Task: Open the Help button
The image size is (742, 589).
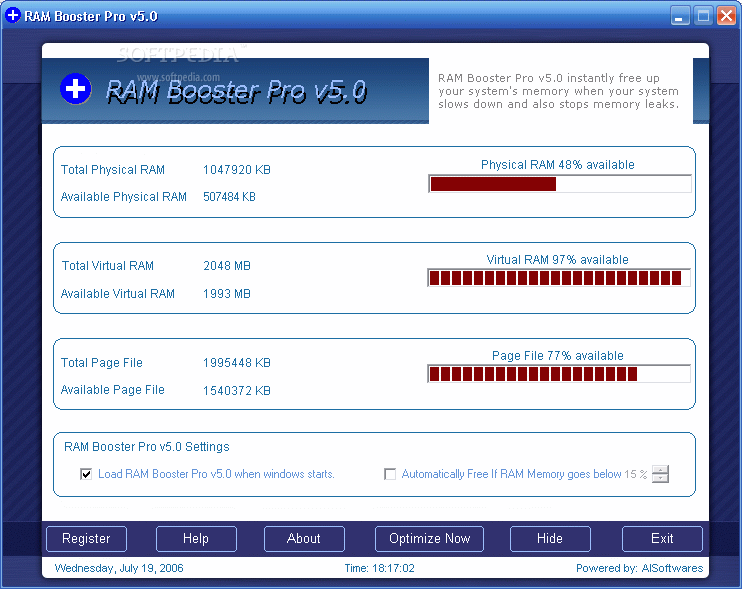Action: pos(196,539)
